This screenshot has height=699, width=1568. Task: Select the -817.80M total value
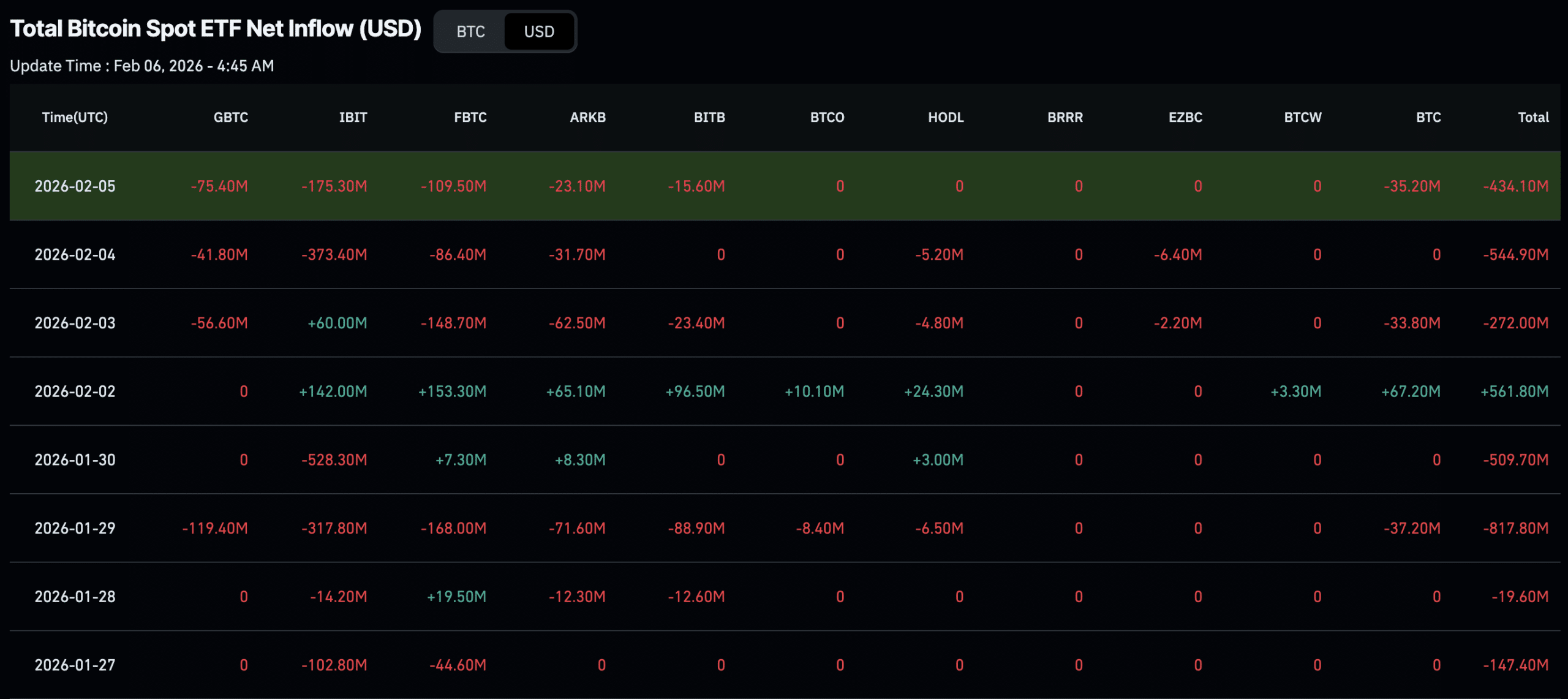(x=1516, y=528)
